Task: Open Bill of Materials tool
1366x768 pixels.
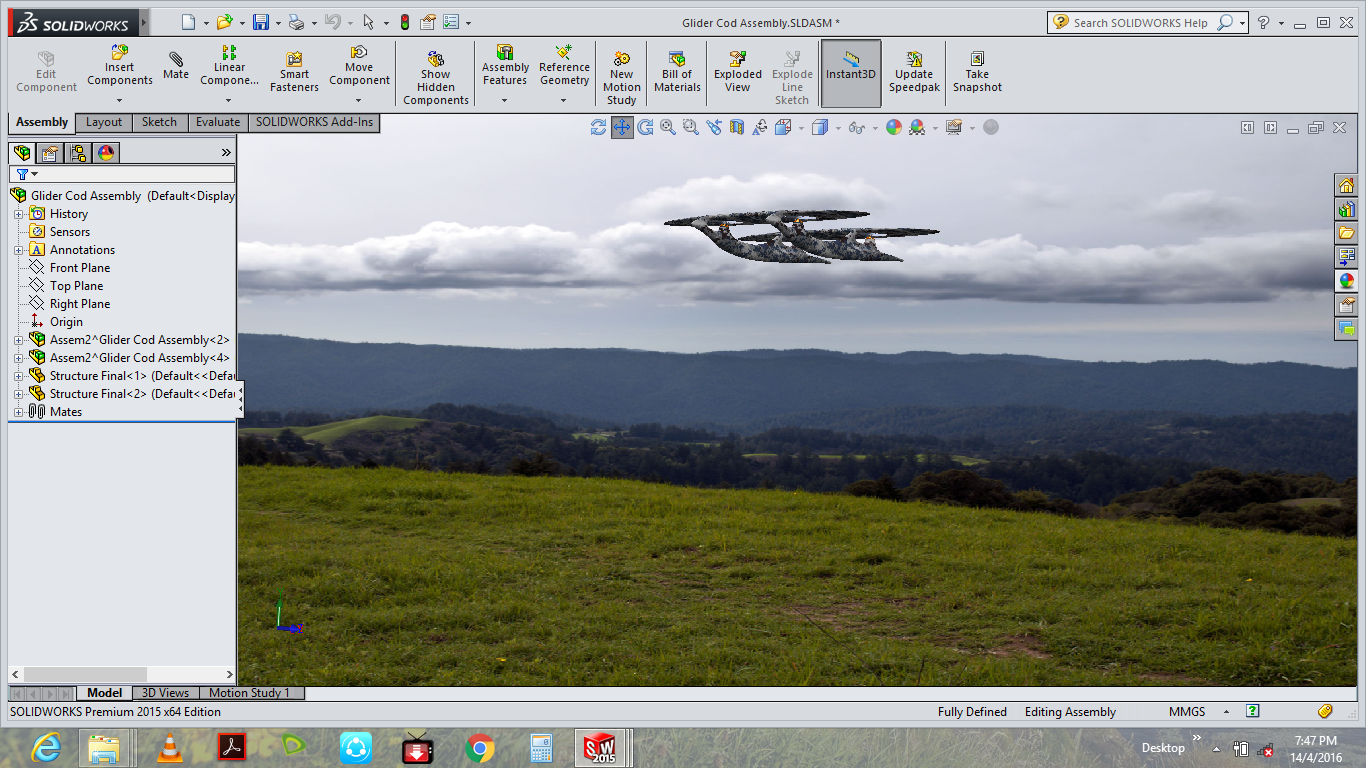Action: 677,72
